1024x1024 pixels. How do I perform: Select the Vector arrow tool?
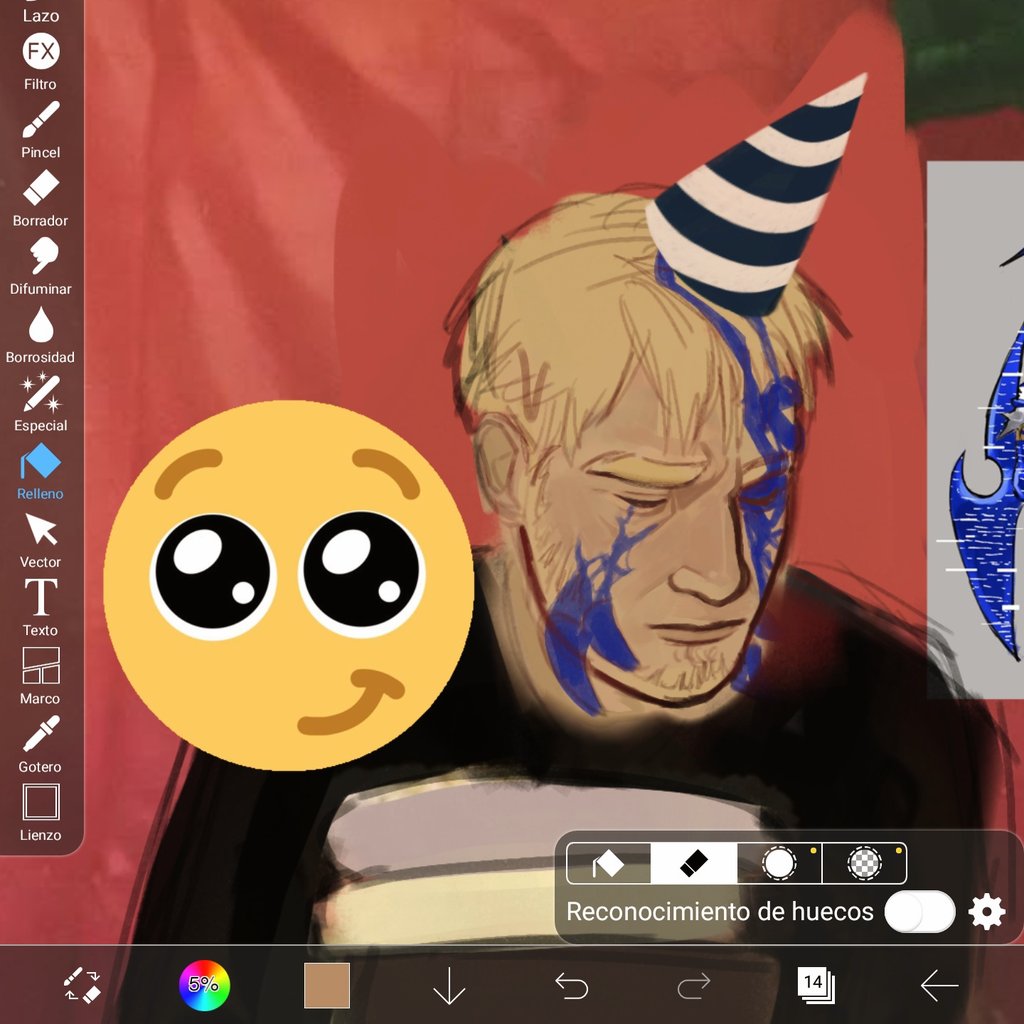(40, 540)
